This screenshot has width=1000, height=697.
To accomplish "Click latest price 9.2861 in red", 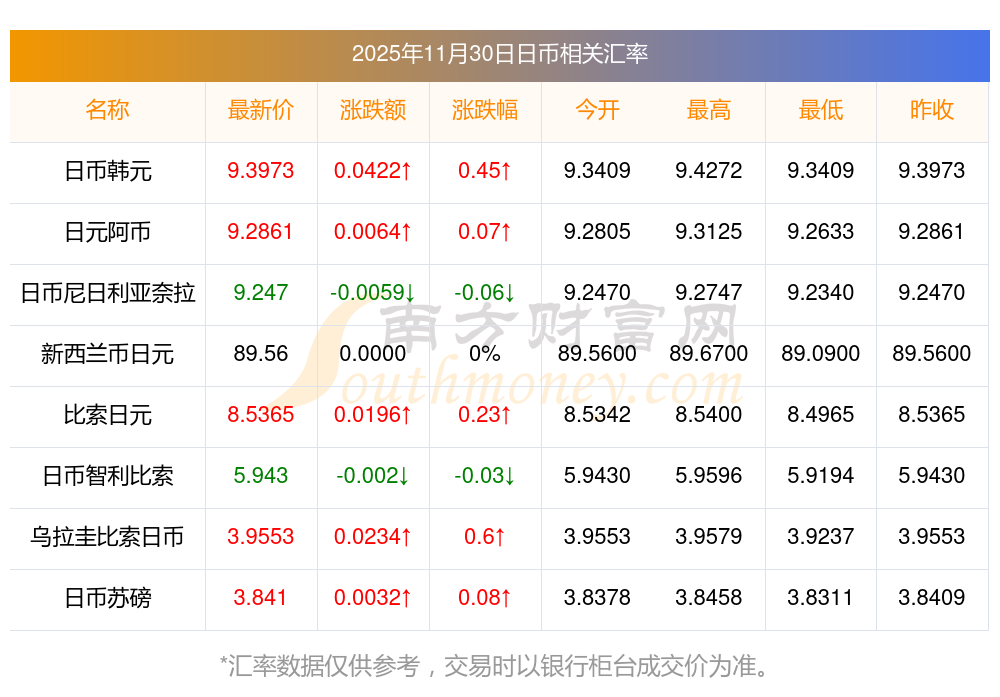I will pyautogui.click(x=261, y=231).
